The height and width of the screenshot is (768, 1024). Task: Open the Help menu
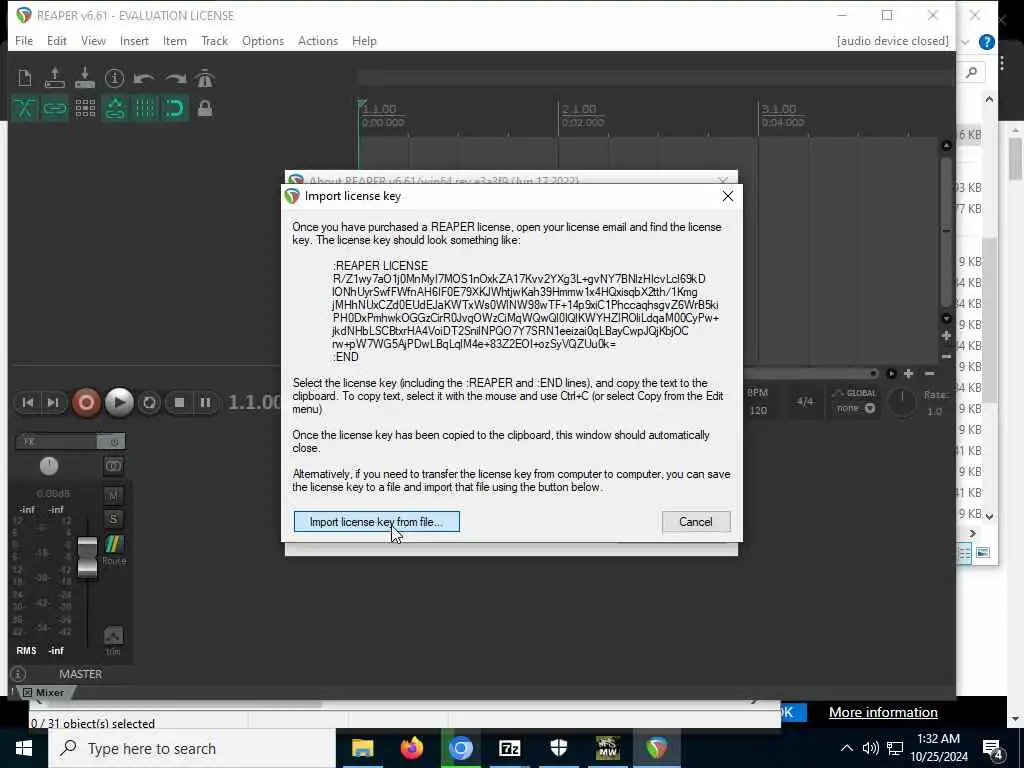pos(364,40)
